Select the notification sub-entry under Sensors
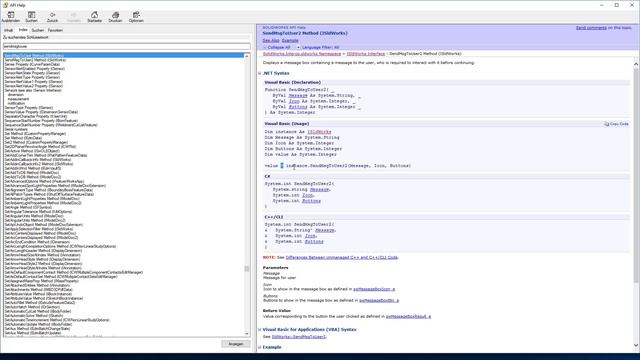This screenshot has height=360, width=640. tap(16, 103)
